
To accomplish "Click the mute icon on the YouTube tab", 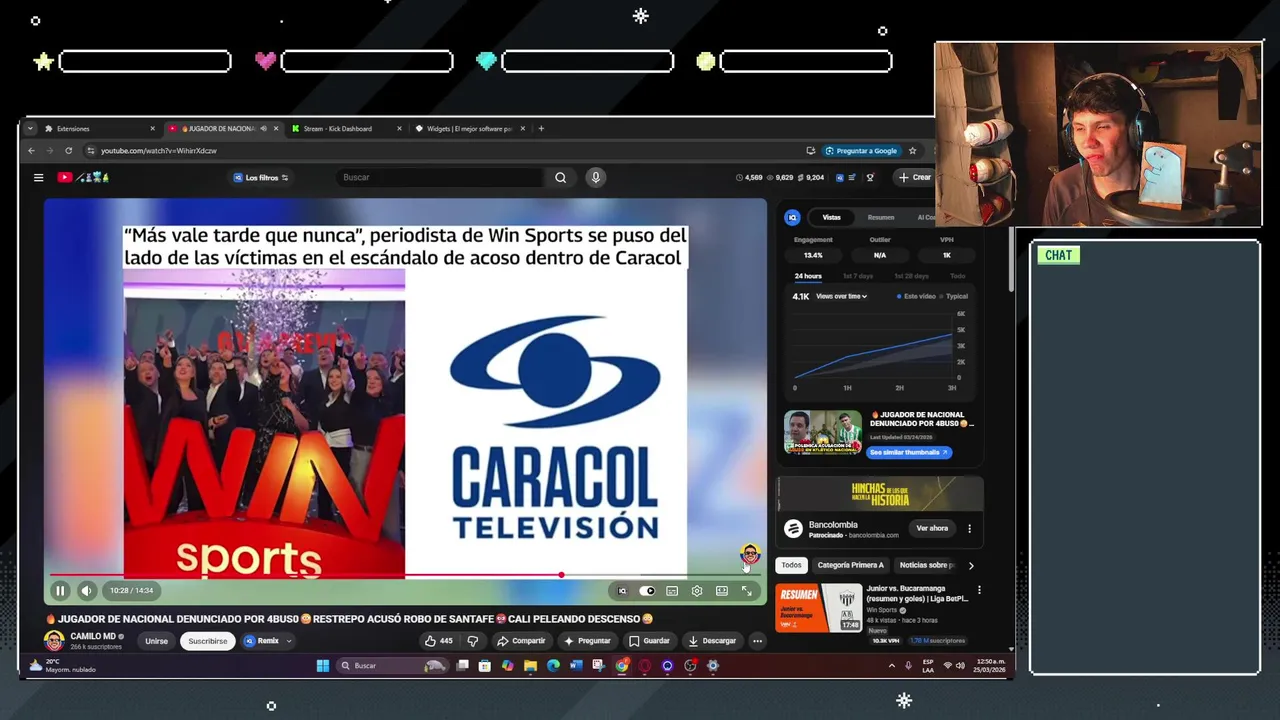I will (x=263, y=128).
